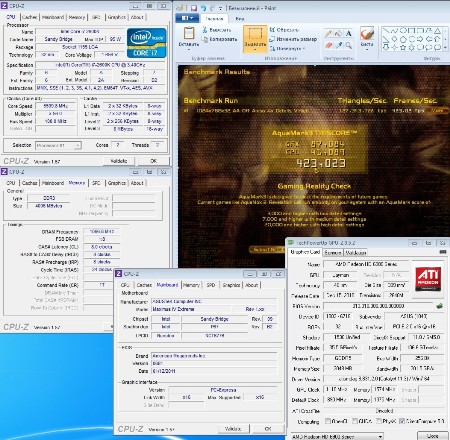Open Graphics tab in mainboard CPU-Z window
450x440 pixels.
(231, 285)
